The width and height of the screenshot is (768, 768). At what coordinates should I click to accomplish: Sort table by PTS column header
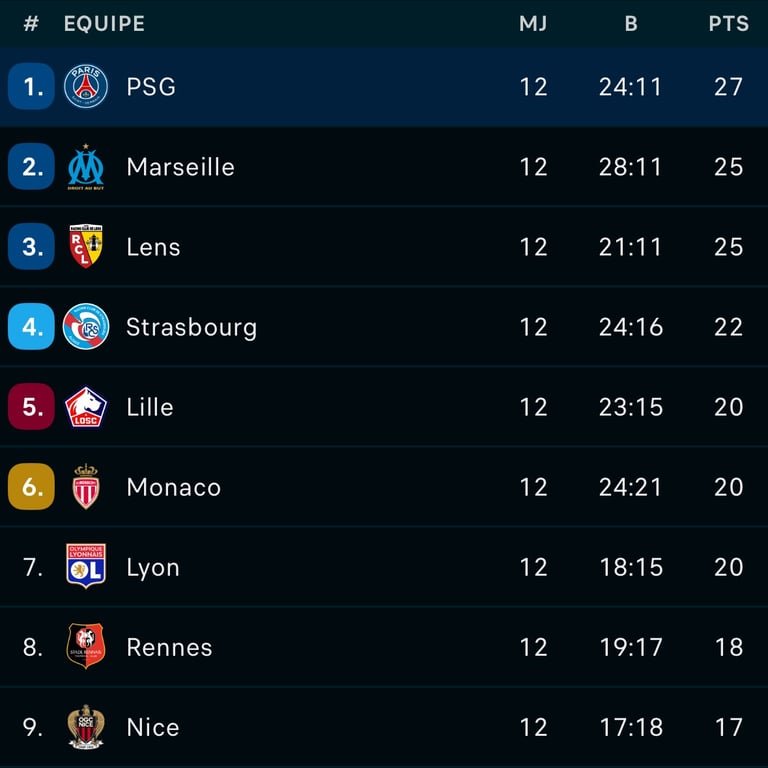[x=728, y=24]
